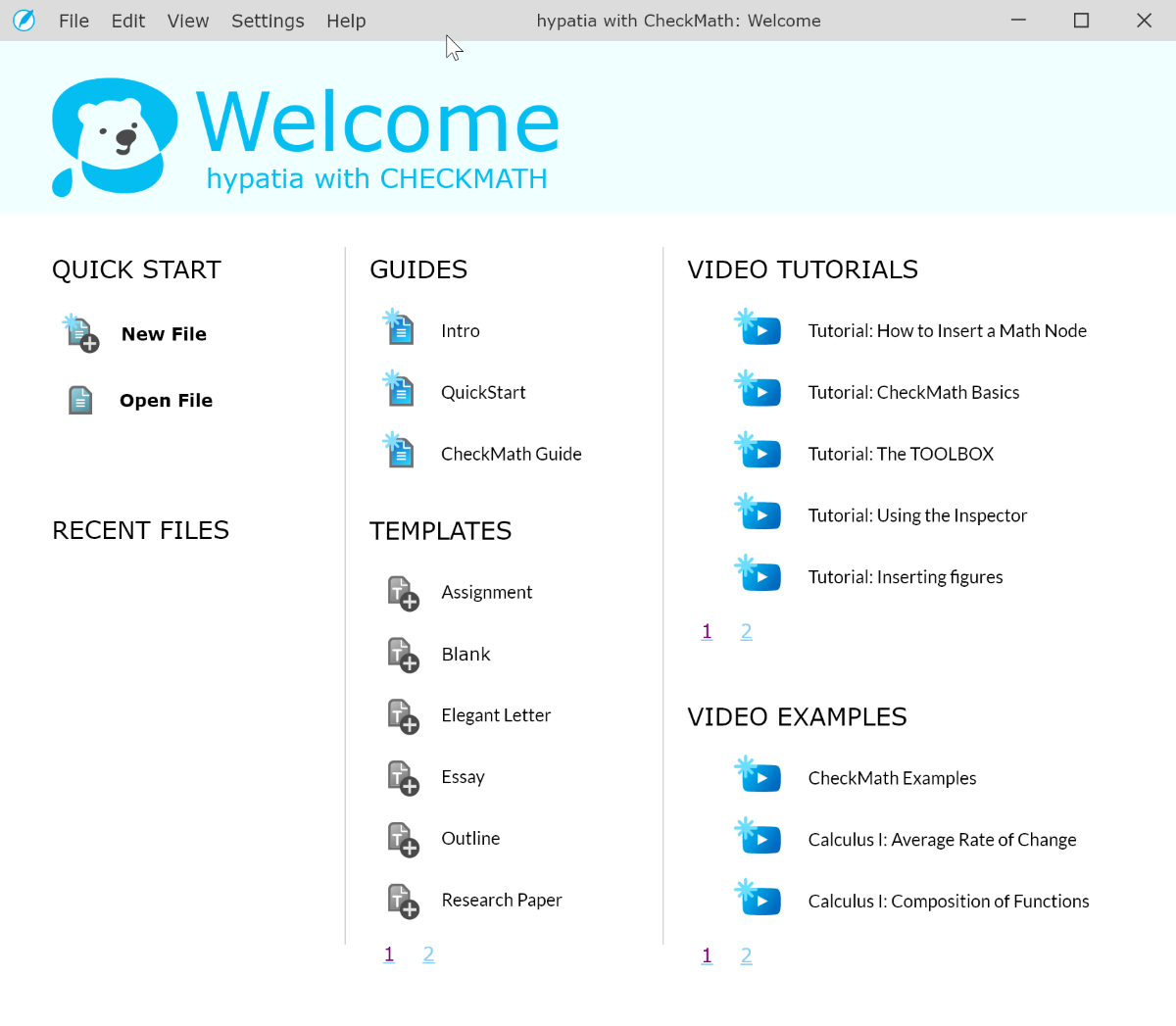Open the Help menu

tap(346, 21)
